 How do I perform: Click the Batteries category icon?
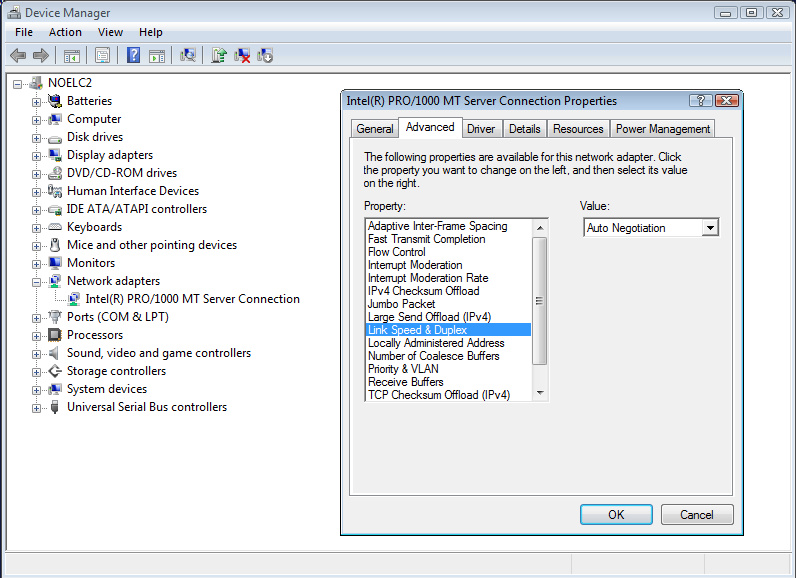coord(55,101)
